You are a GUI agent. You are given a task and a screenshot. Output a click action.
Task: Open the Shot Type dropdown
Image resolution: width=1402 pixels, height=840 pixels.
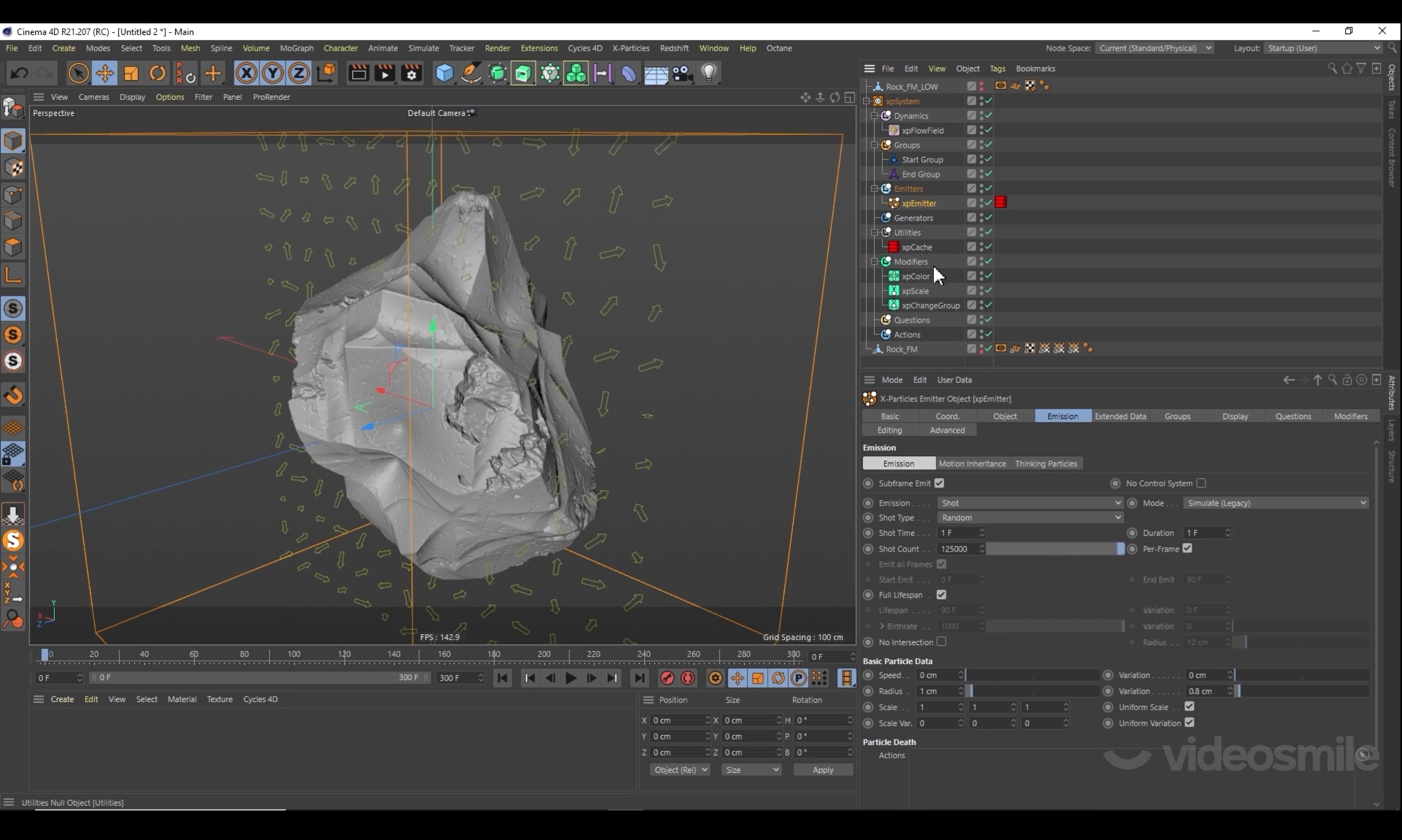point(1030,517)
